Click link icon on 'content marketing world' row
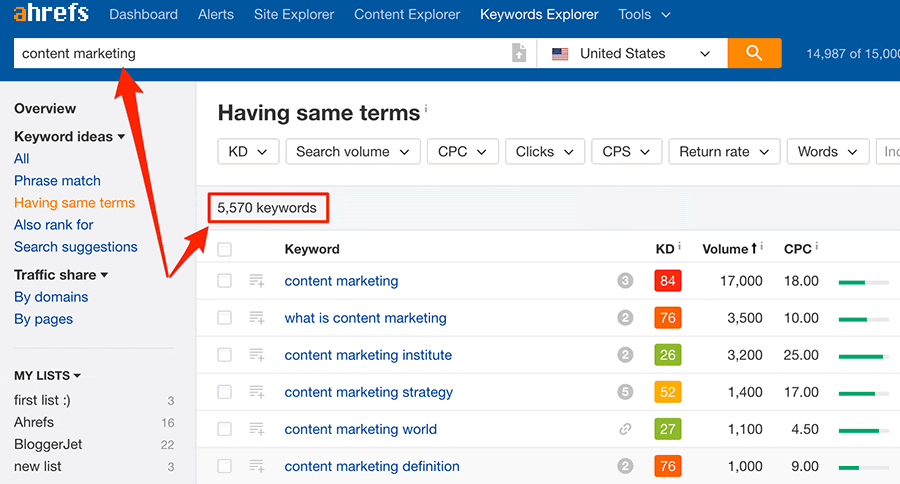900x484 pixels. coord(625,429)
